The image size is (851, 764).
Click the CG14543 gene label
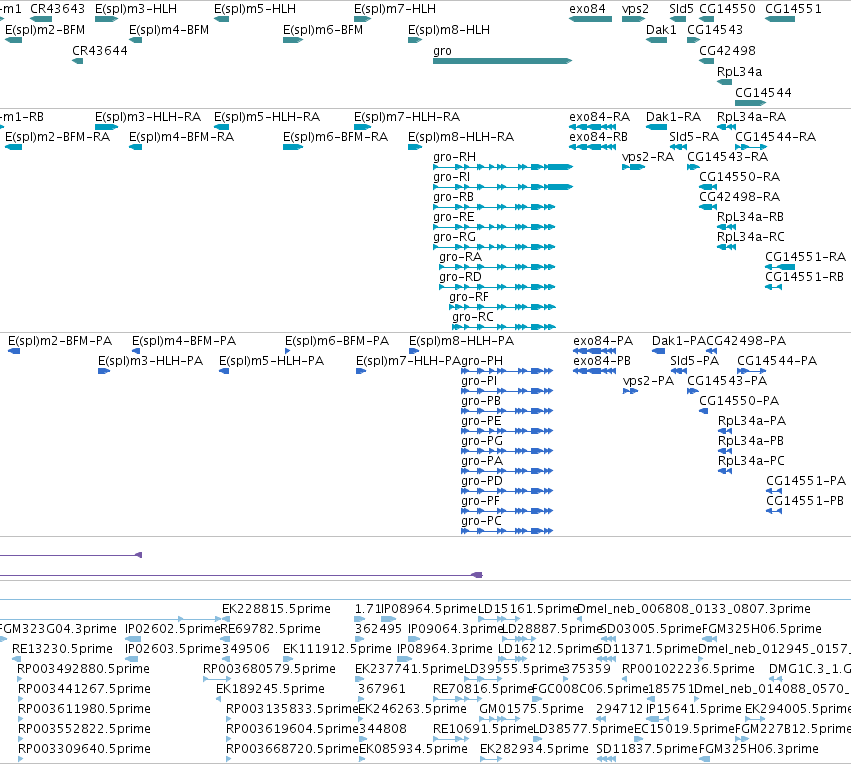(x=715, y=30)
